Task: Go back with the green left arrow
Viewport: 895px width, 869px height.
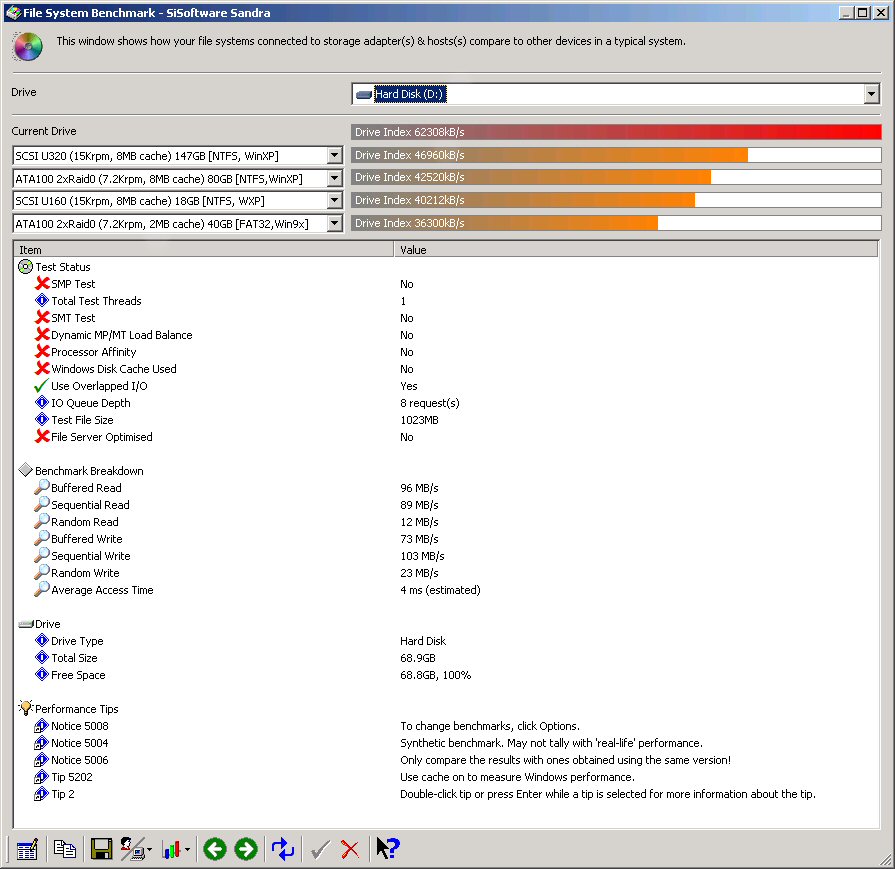Action: coord(215,849)
